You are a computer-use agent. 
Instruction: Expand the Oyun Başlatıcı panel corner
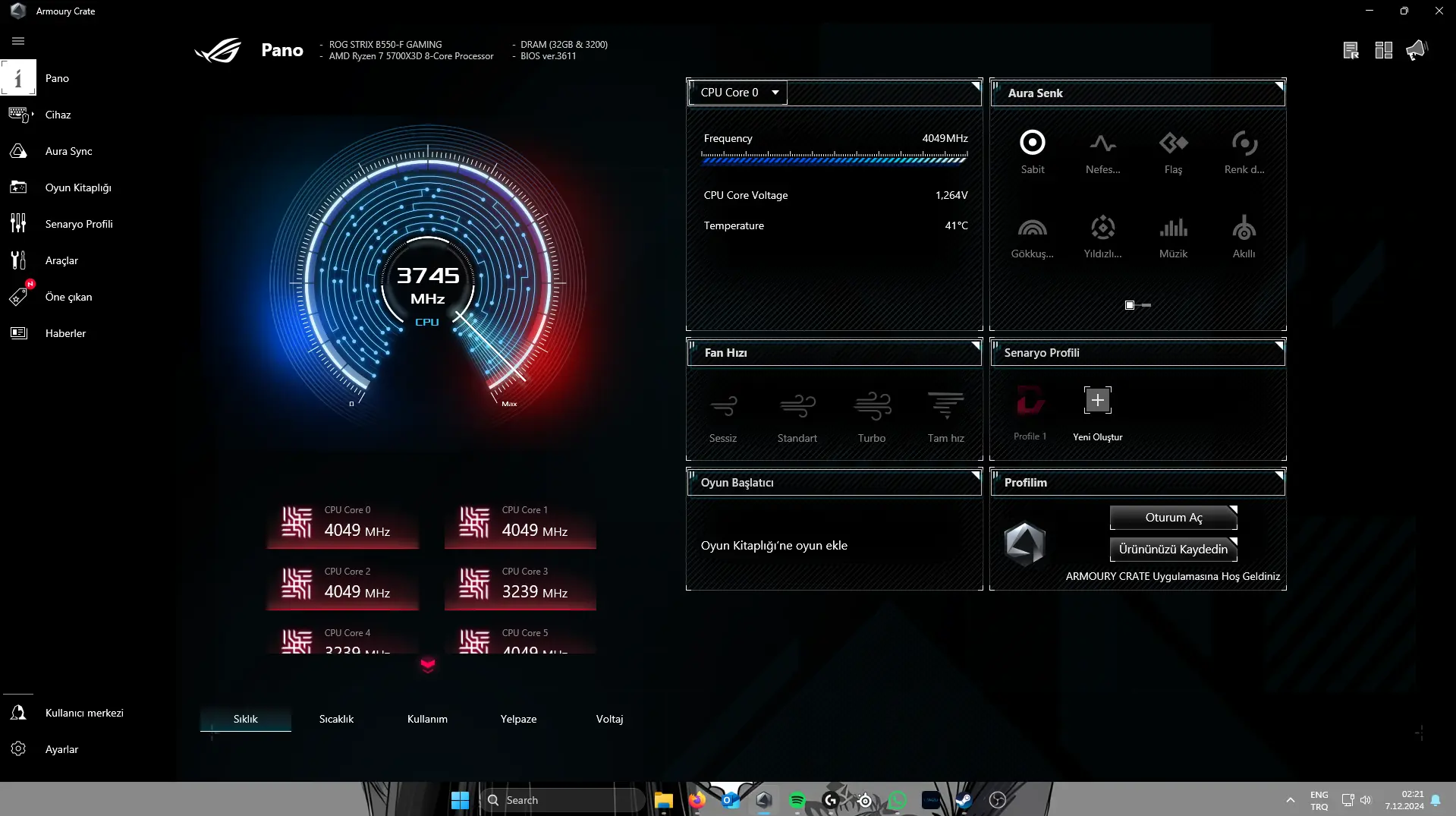(x=976, y=475)
